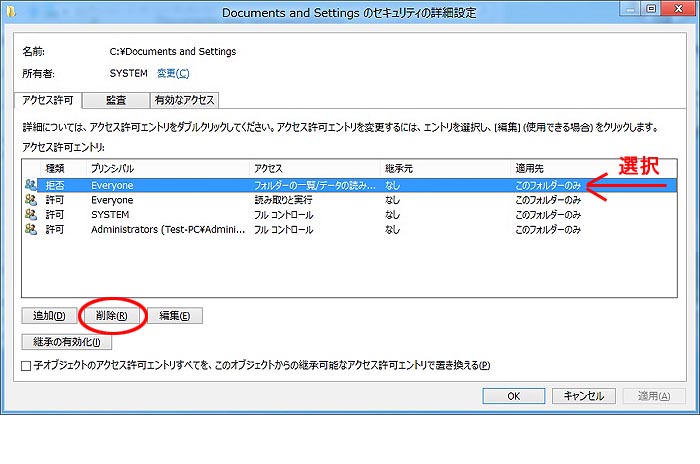Click the 追加(D) button
Viewport: 700px width, 464px height.
coord(49,316)
